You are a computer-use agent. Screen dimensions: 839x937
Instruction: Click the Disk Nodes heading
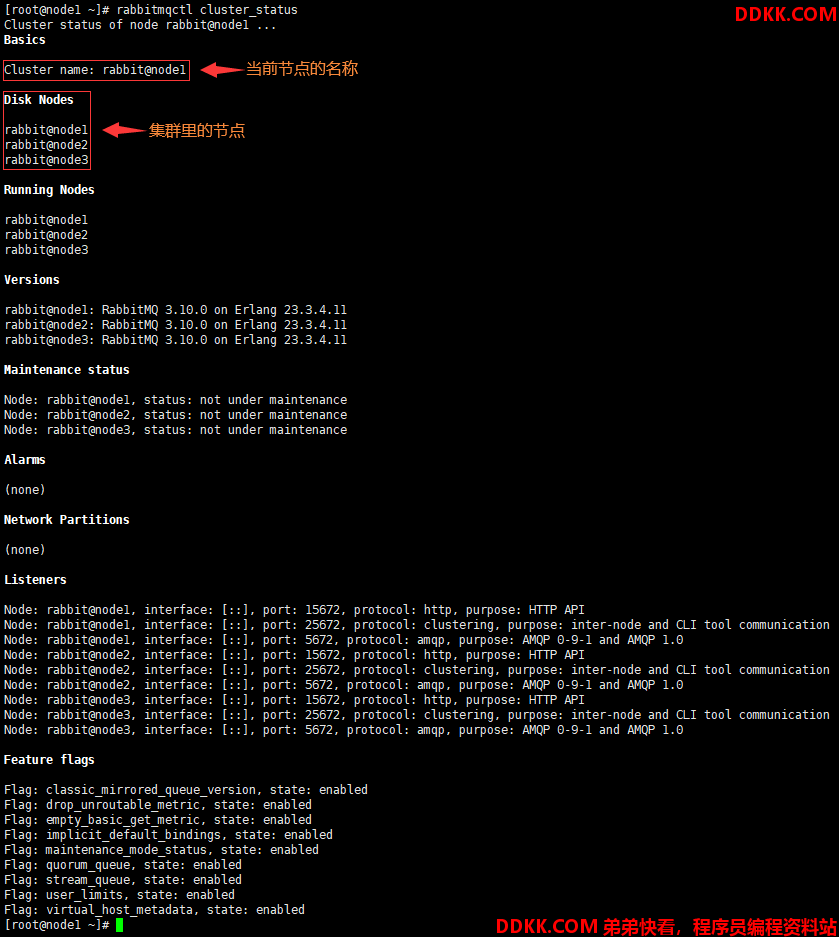39,100
